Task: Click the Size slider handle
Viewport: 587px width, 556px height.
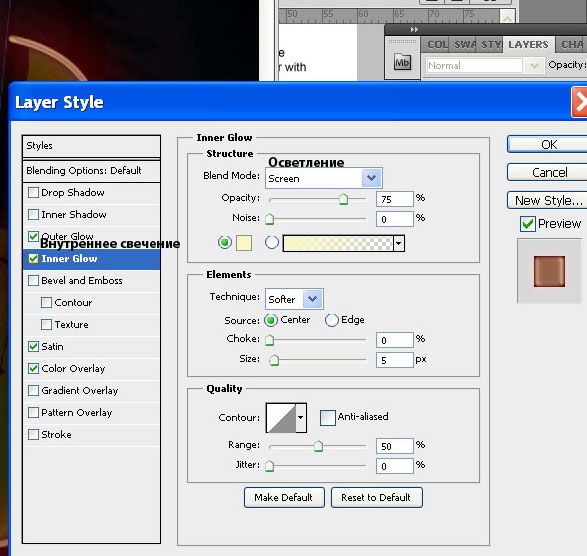Action: coord(274,360)
